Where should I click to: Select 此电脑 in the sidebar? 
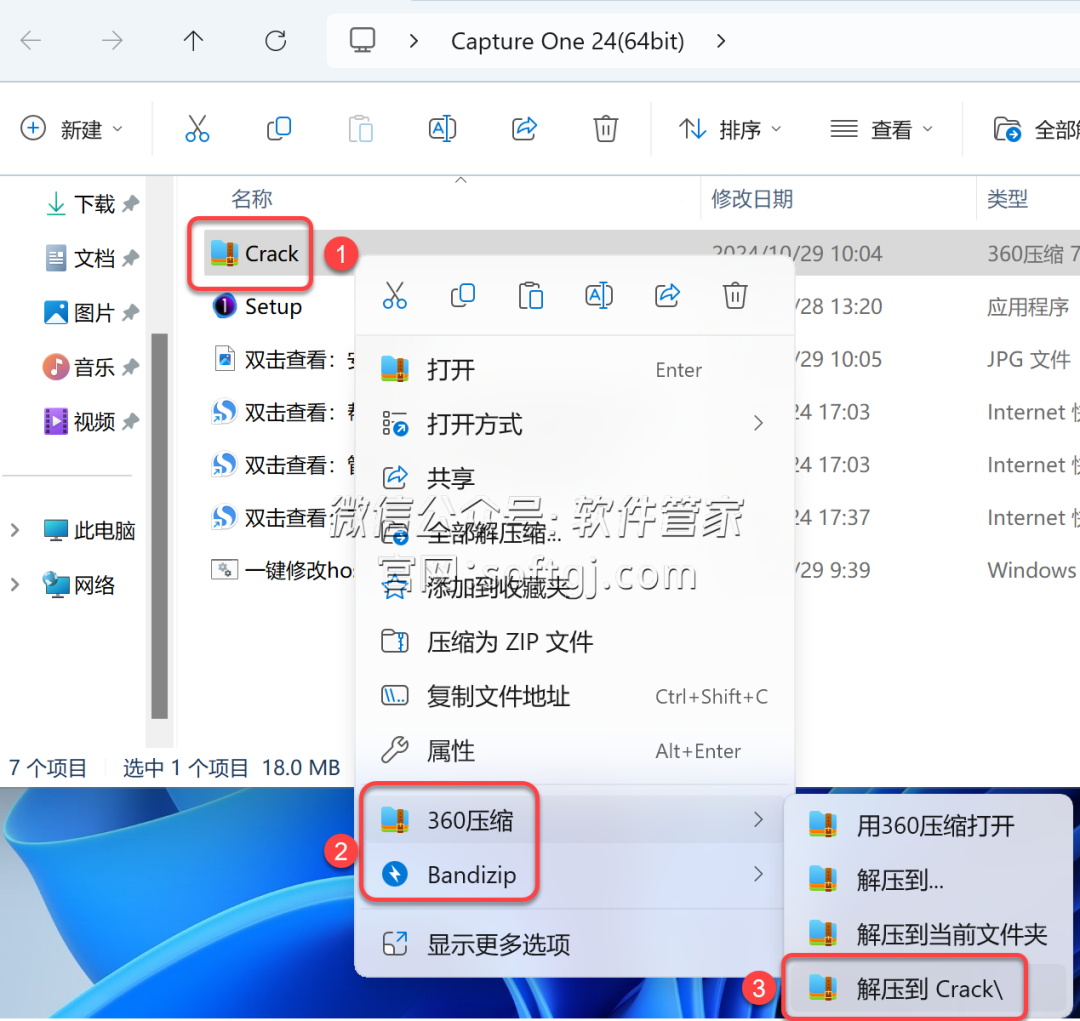pyautogui.click(x=90, y=530)
